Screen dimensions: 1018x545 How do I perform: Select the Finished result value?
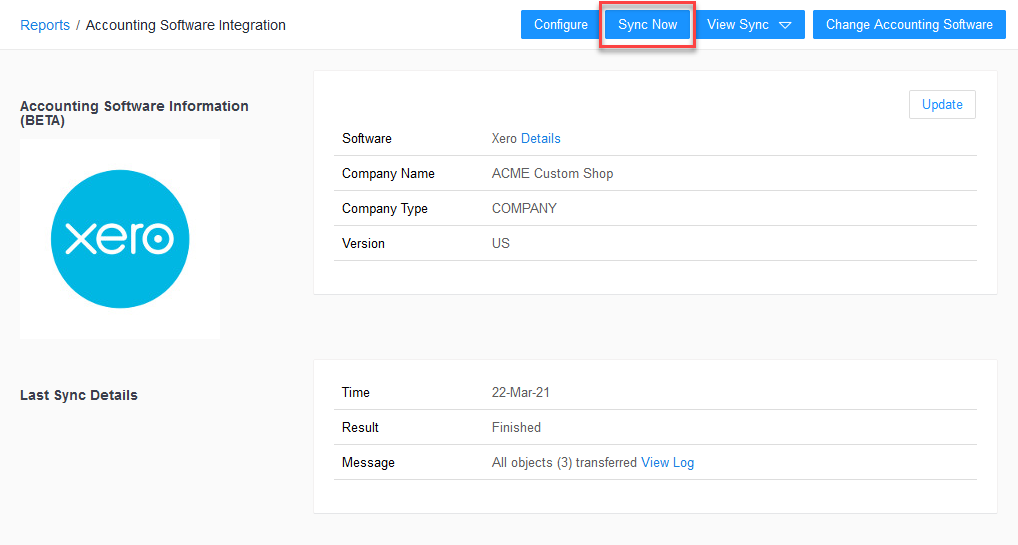click(516, 427)
